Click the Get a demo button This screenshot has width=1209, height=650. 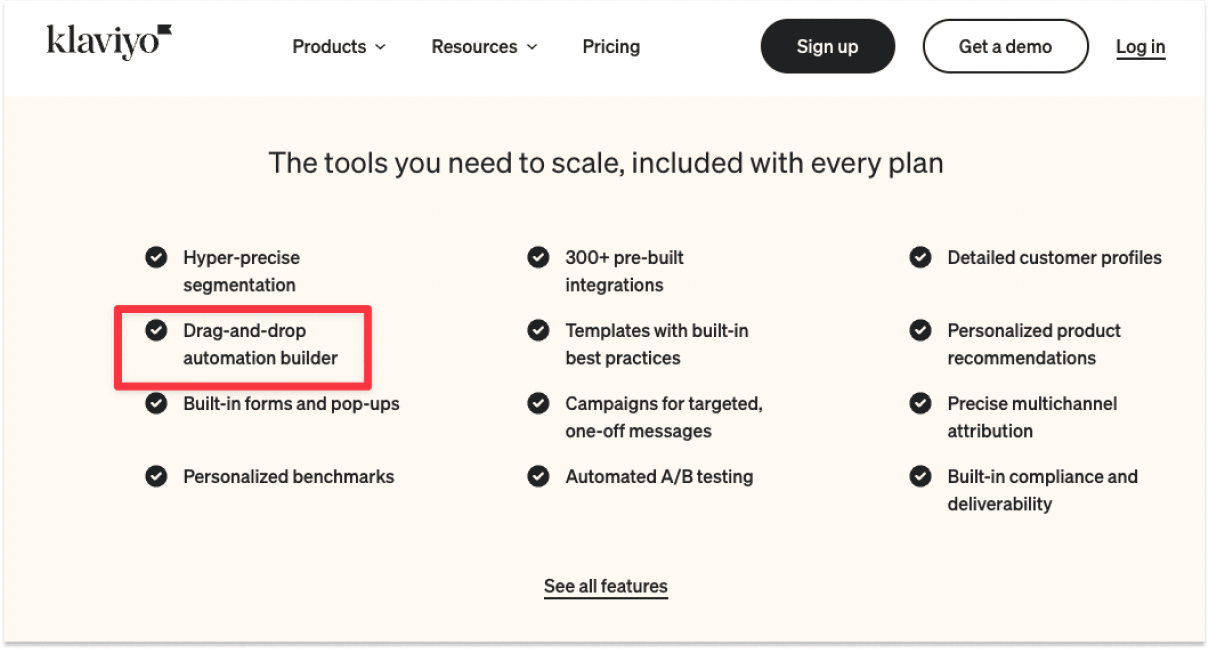1004,46
